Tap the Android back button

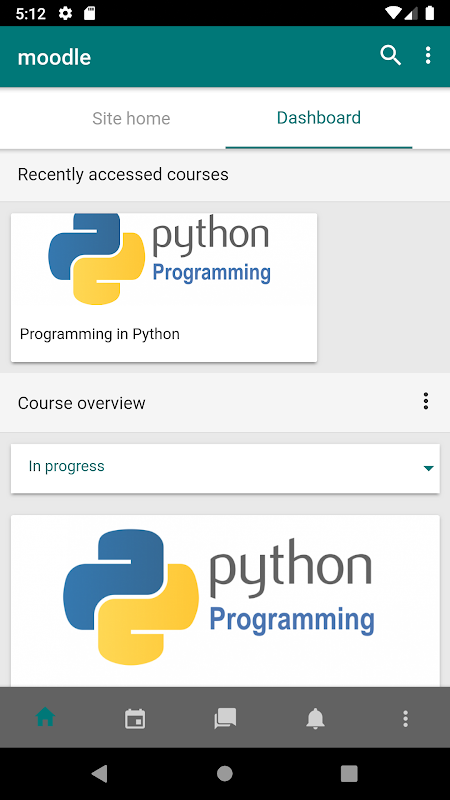coord(99,773)
